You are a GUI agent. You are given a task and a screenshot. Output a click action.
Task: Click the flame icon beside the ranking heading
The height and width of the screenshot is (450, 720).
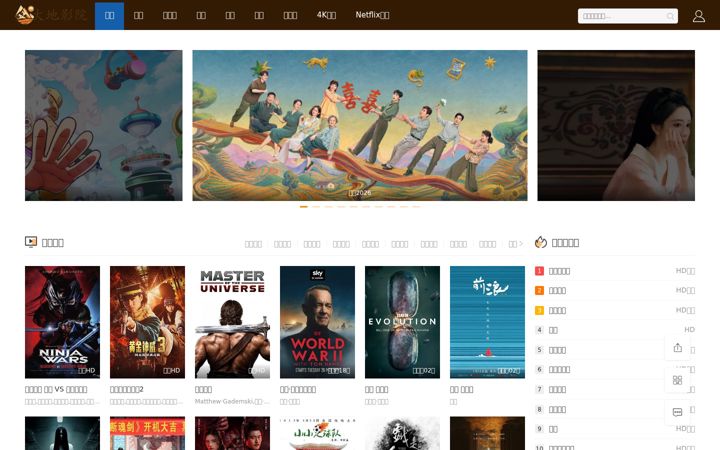[x=540, y=242]
